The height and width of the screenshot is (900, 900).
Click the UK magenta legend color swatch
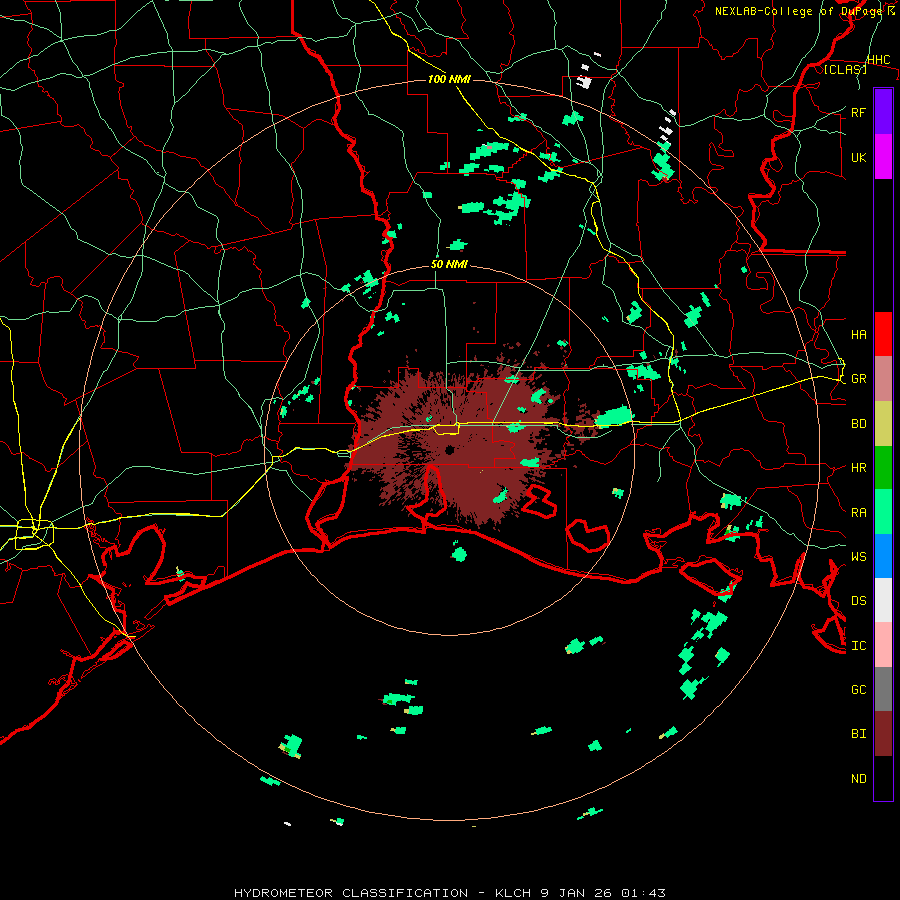883,157
